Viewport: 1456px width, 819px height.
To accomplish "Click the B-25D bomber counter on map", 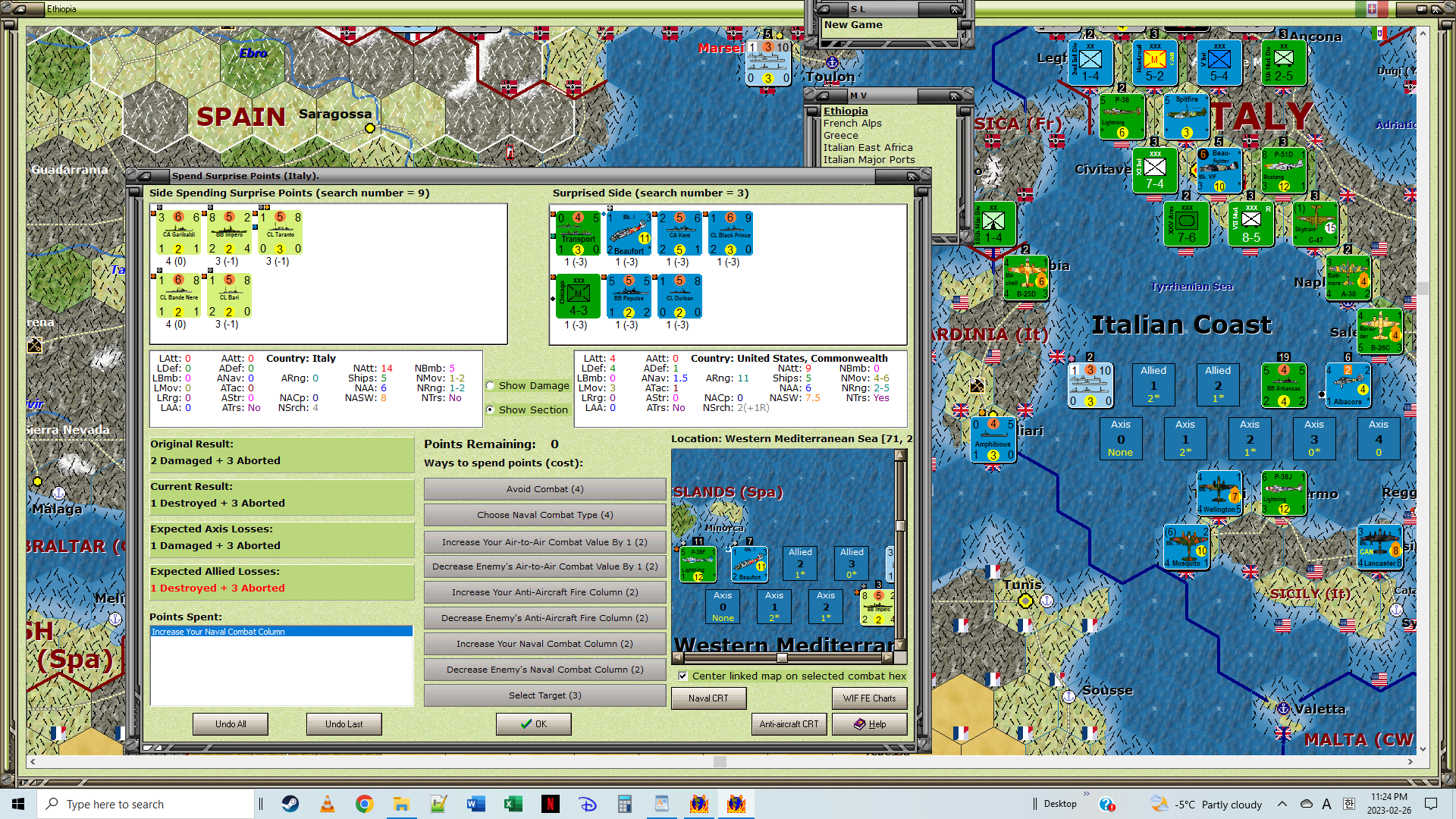I will (x=1026, y=278).
